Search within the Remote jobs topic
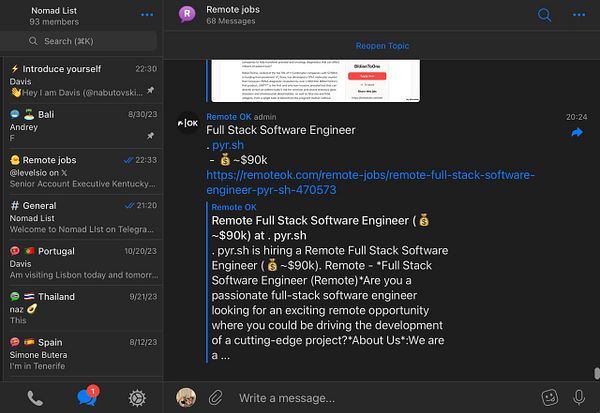The width and height of the screenshot is (600, 413). 544,15
